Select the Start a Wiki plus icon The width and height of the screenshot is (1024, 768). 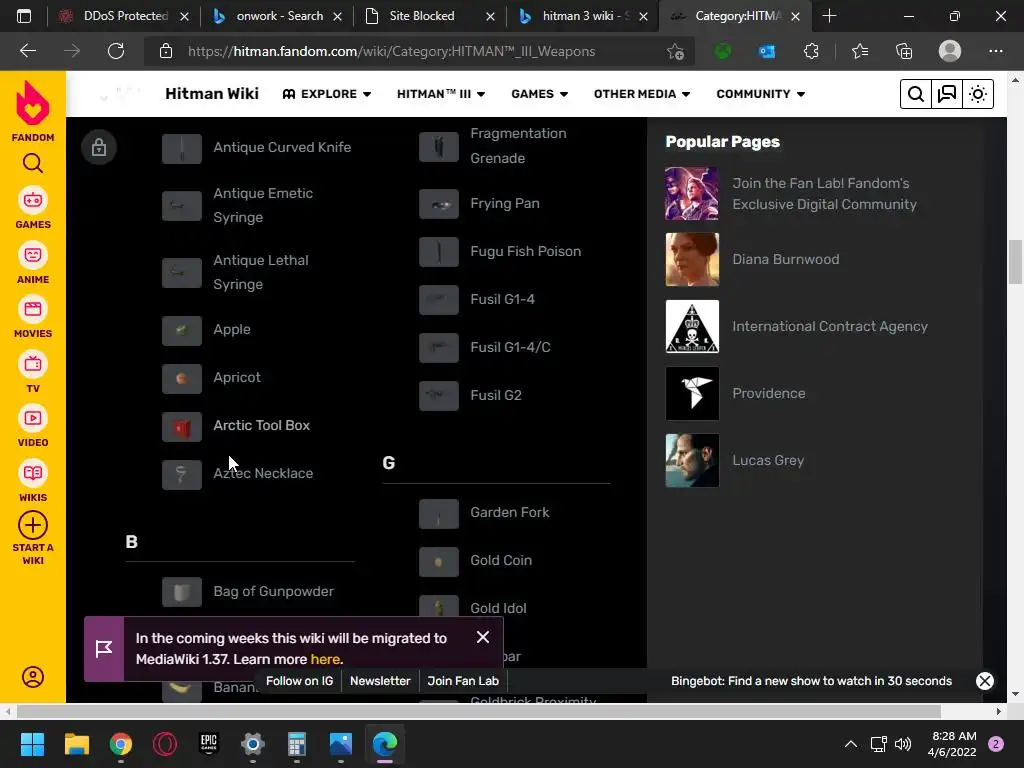[33, 525]
